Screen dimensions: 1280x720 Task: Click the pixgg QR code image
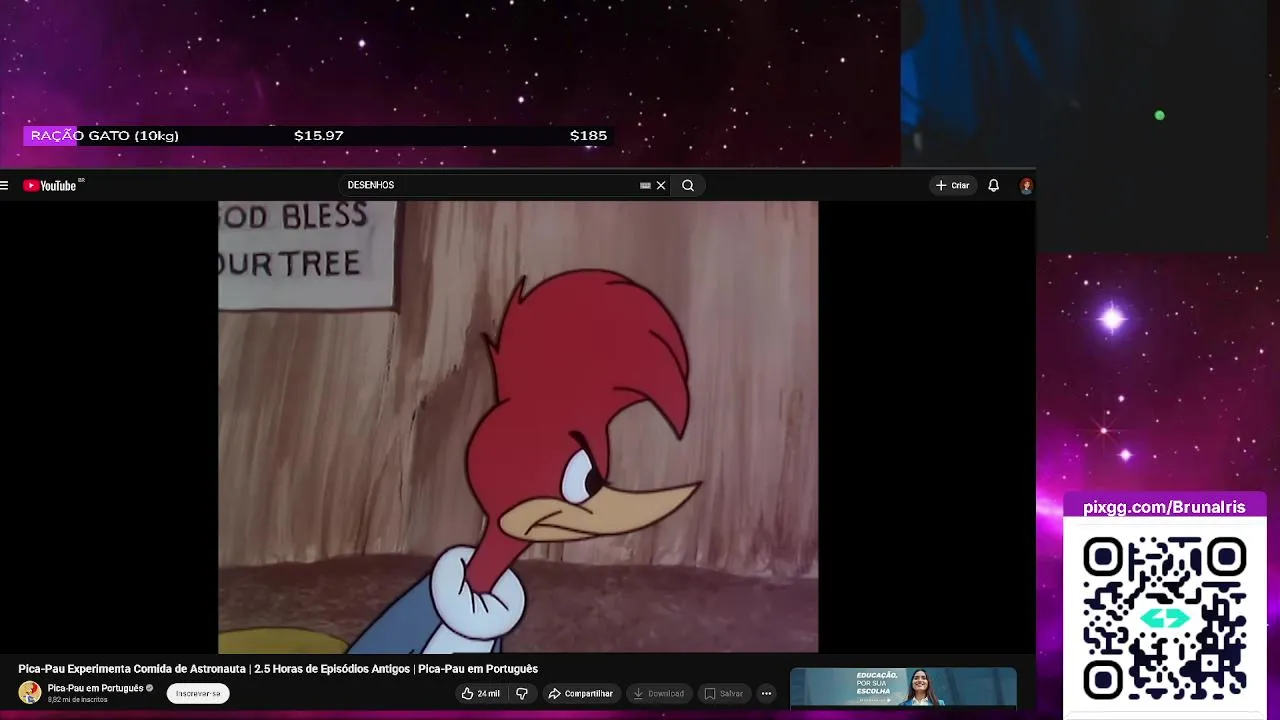(1164, 617)
